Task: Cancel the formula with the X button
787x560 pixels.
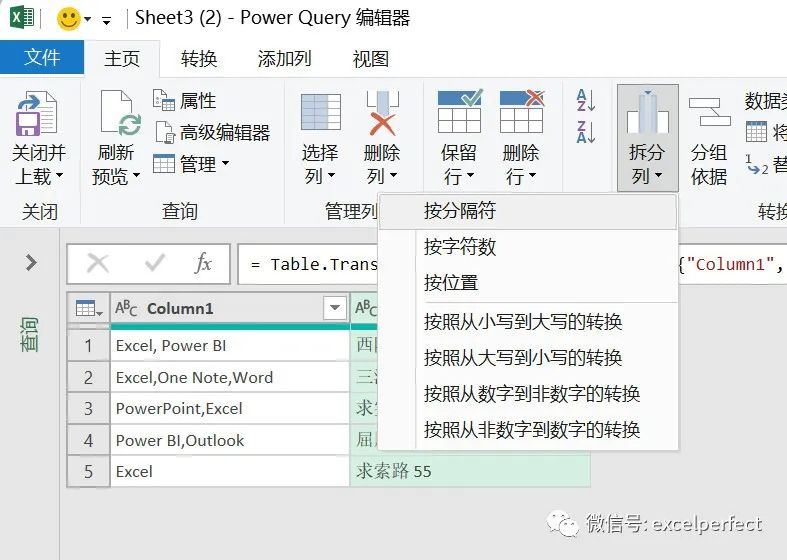Action: coord(98,263)
